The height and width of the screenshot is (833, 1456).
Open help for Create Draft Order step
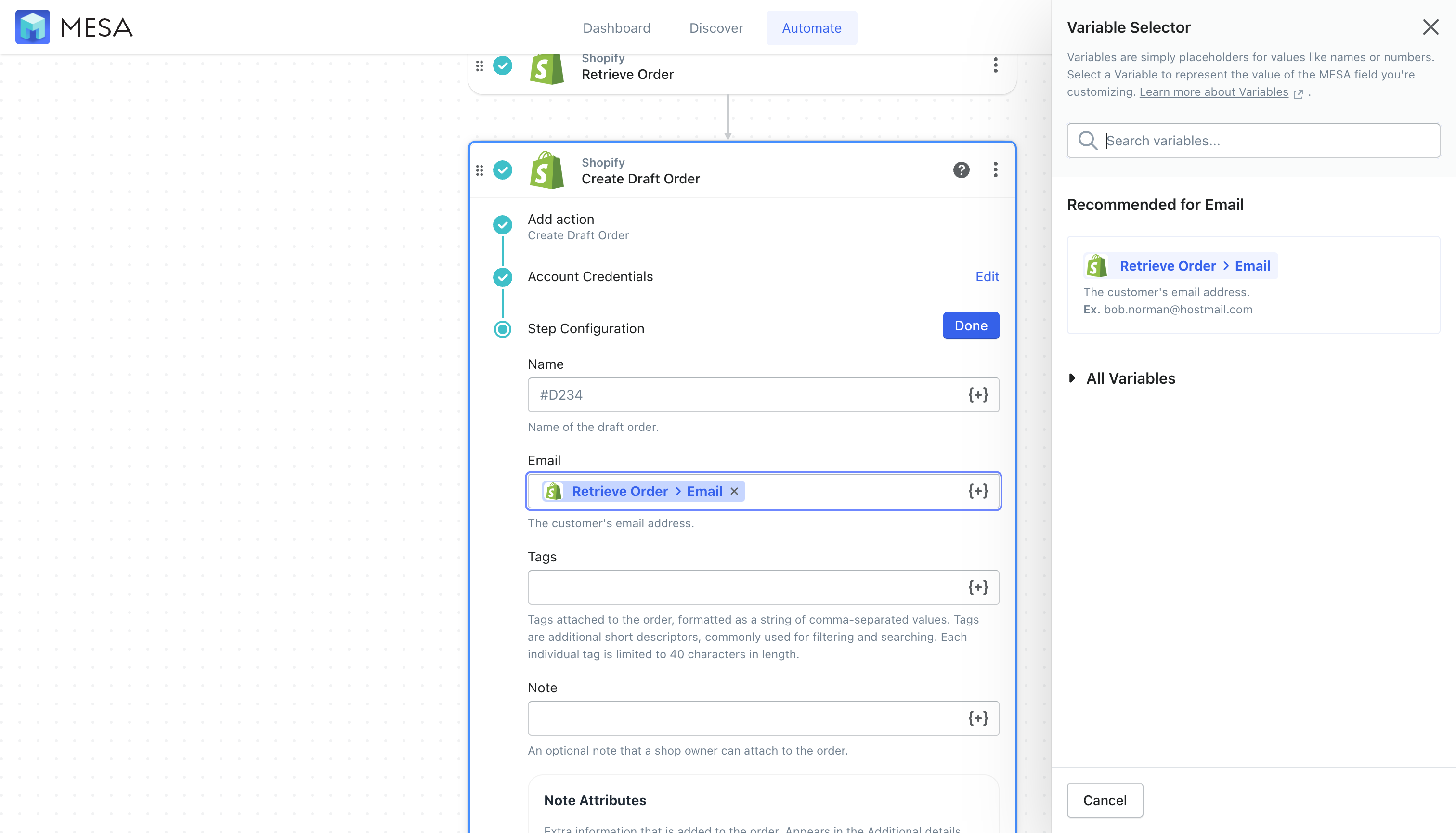tap(961, 170)
